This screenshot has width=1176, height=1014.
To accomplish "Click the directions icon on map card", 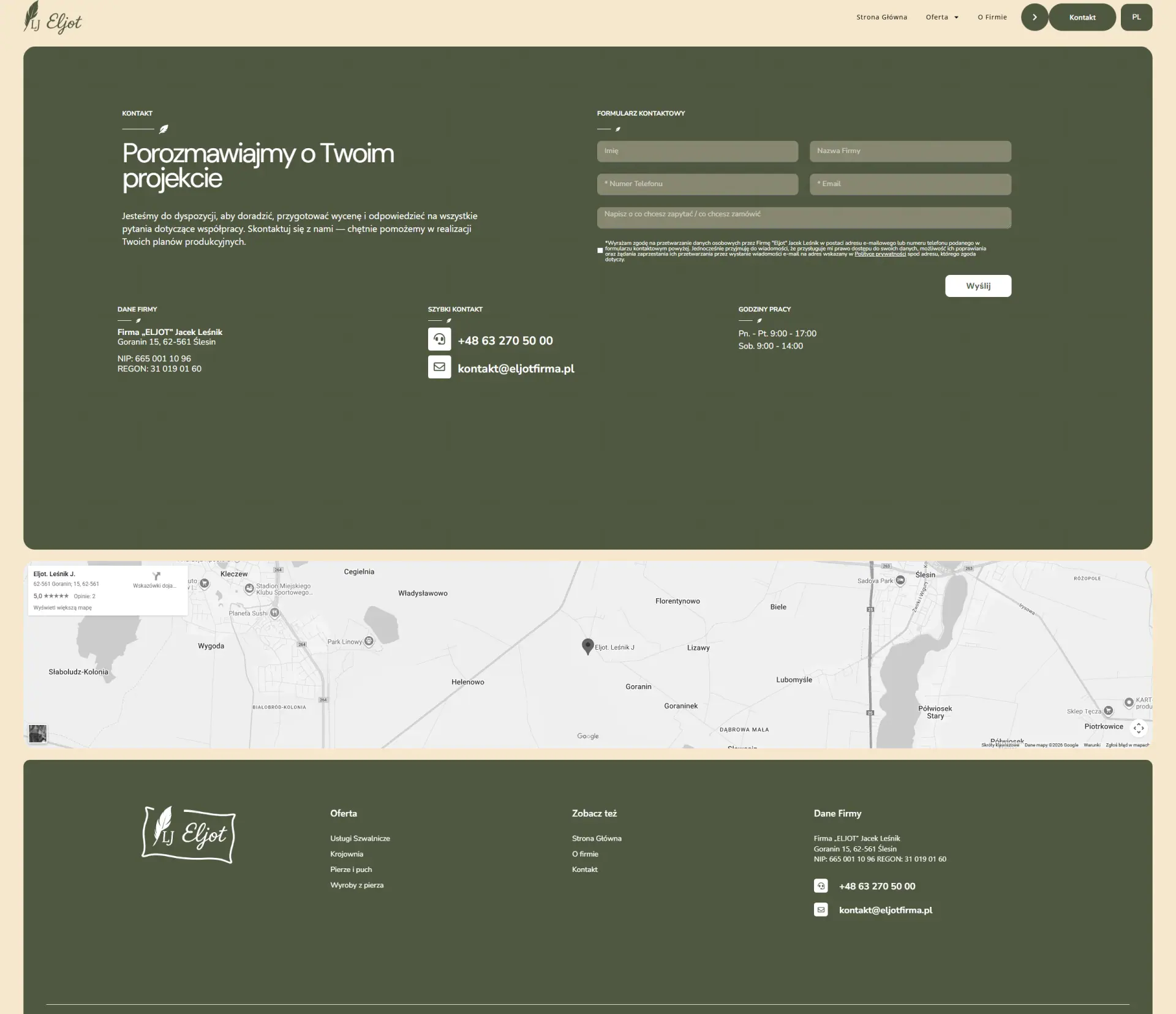I will [156, 576].
